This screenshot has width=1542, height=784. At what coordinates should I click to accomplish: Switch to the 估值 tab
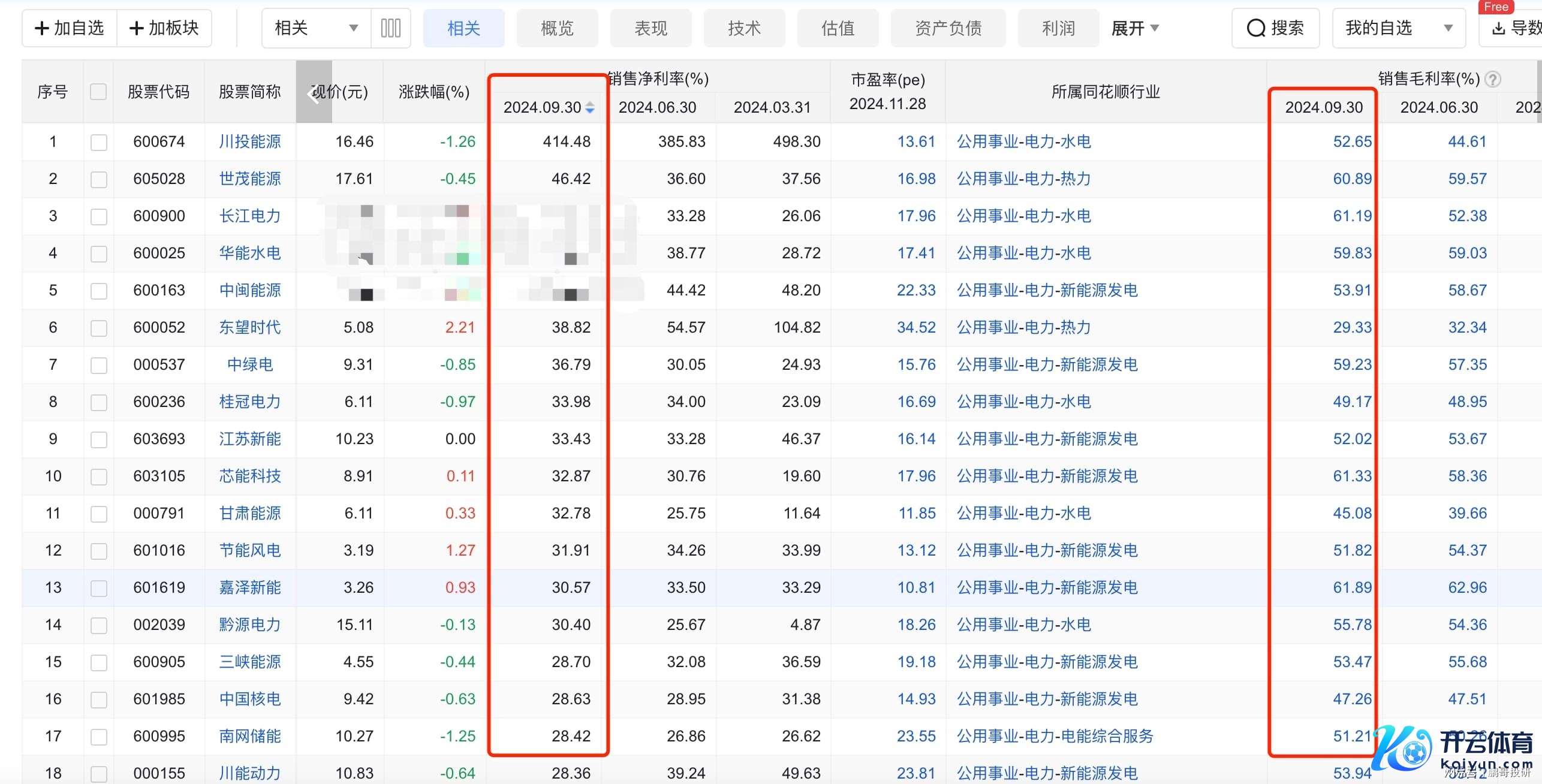[x=838, y=28]
